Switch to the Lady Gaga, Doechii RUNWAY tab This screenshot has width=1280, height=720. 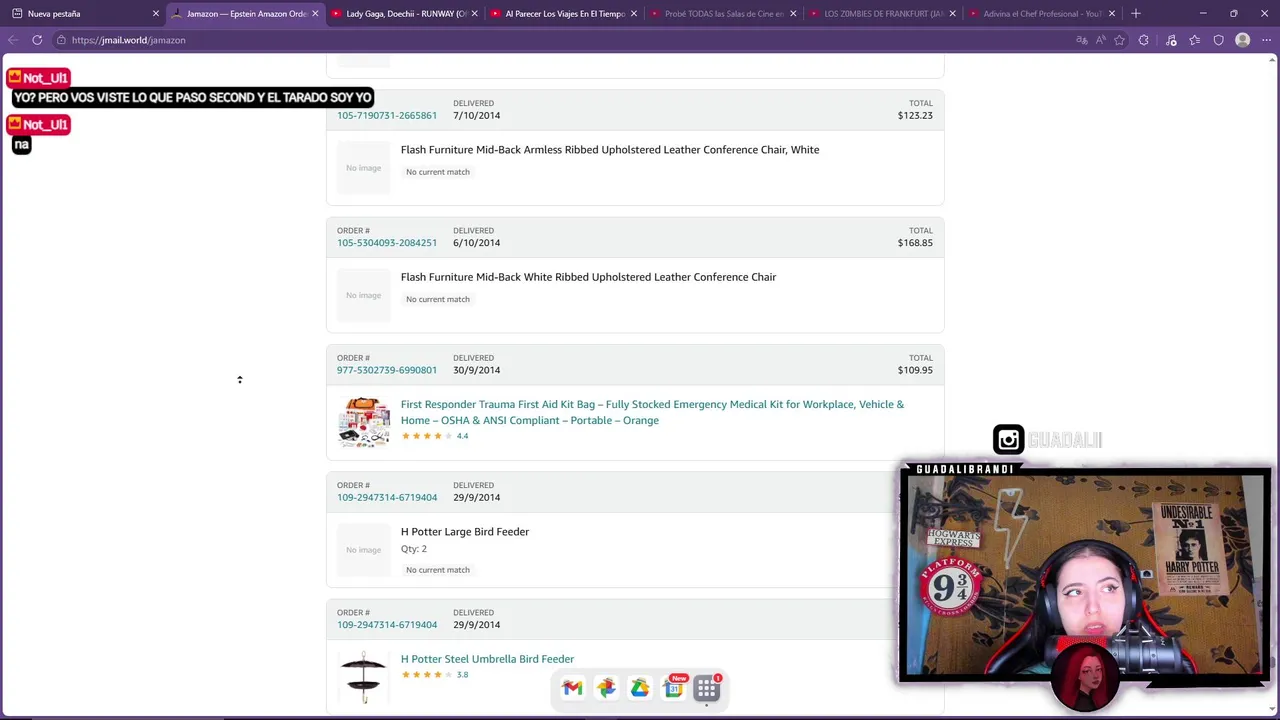click(404, 14)
